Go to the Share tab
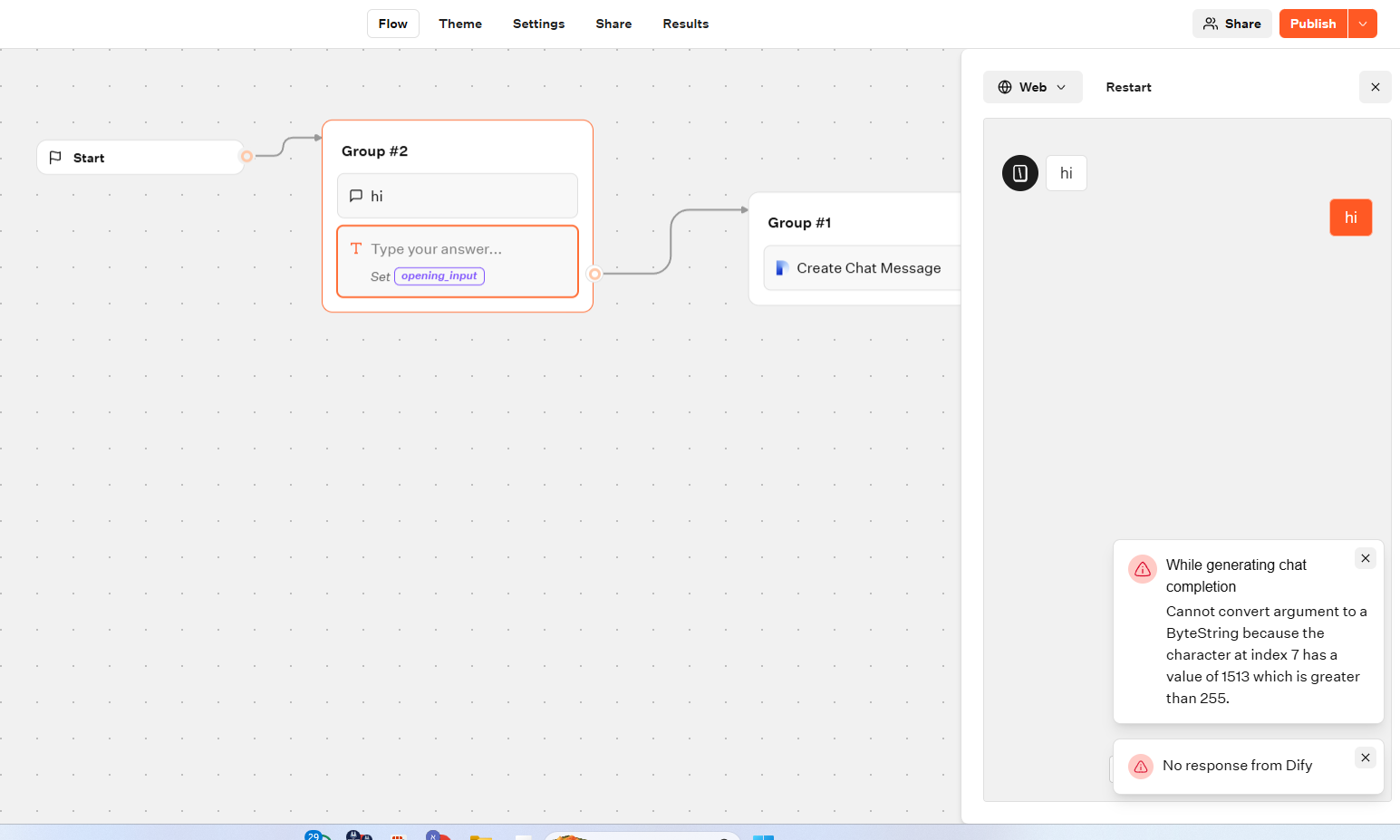 click(x=613, y=24)
